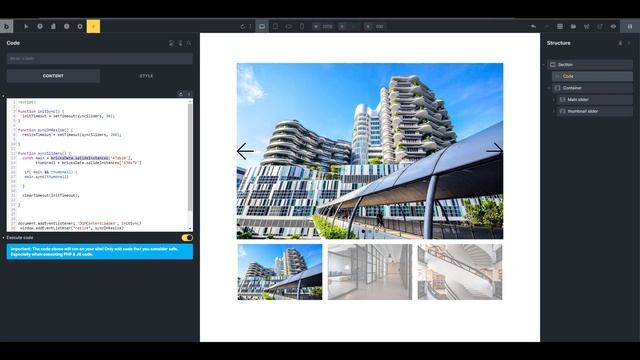
Task: Click the canvas zoom percentage field
Action: coord(380,27)
